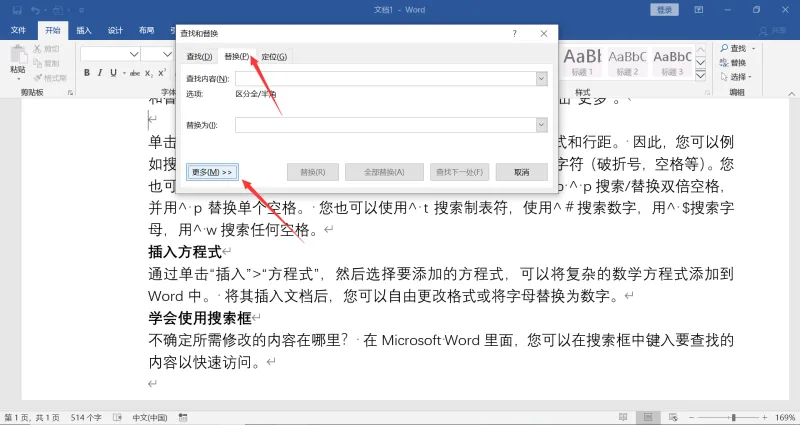Click the Save icon in quick access toolbar
This screenshot has width=800, height=425.
tap(17, 10)
